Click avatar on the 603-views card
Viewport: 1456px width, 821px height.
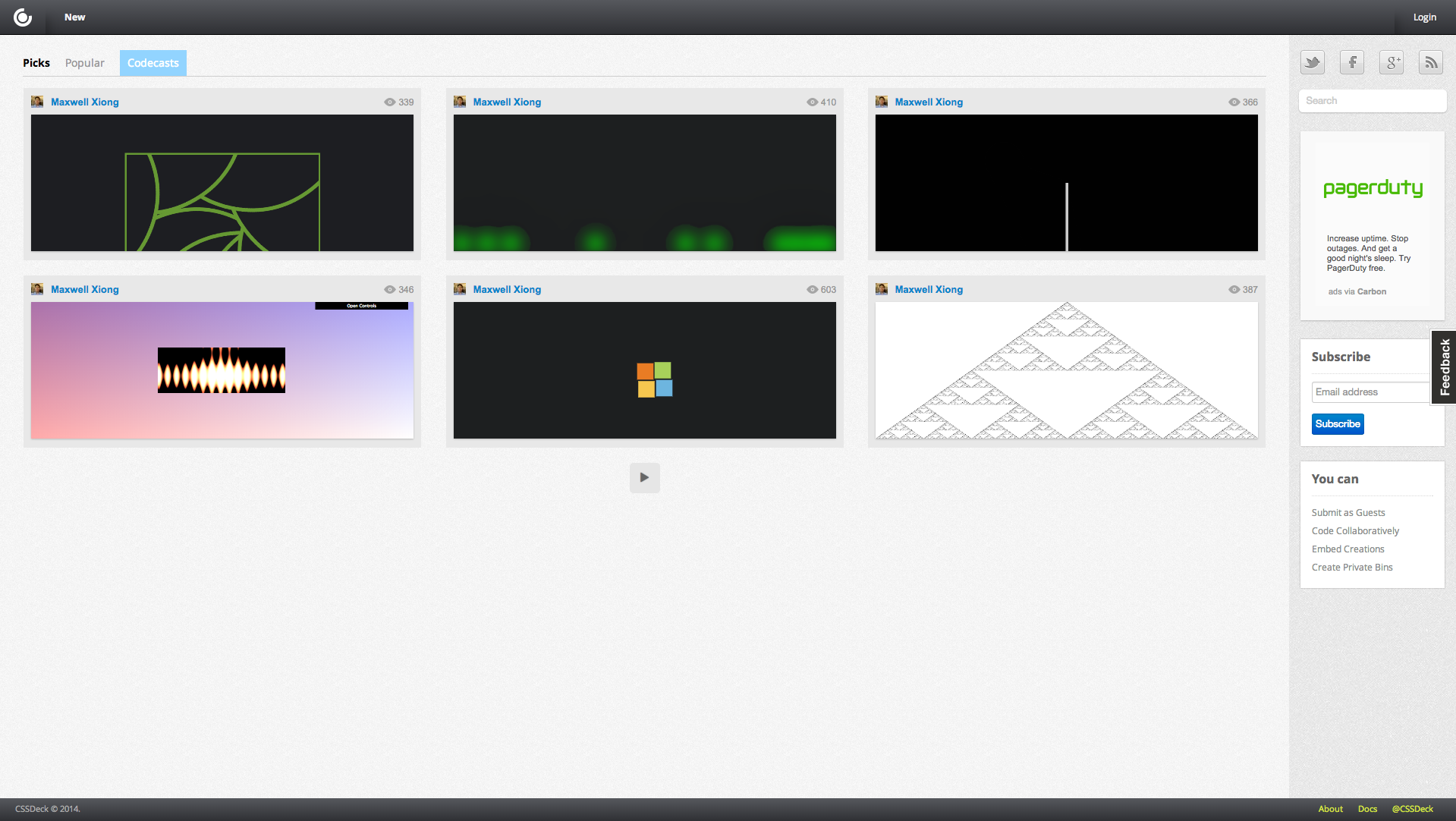[x=460, y=289]
